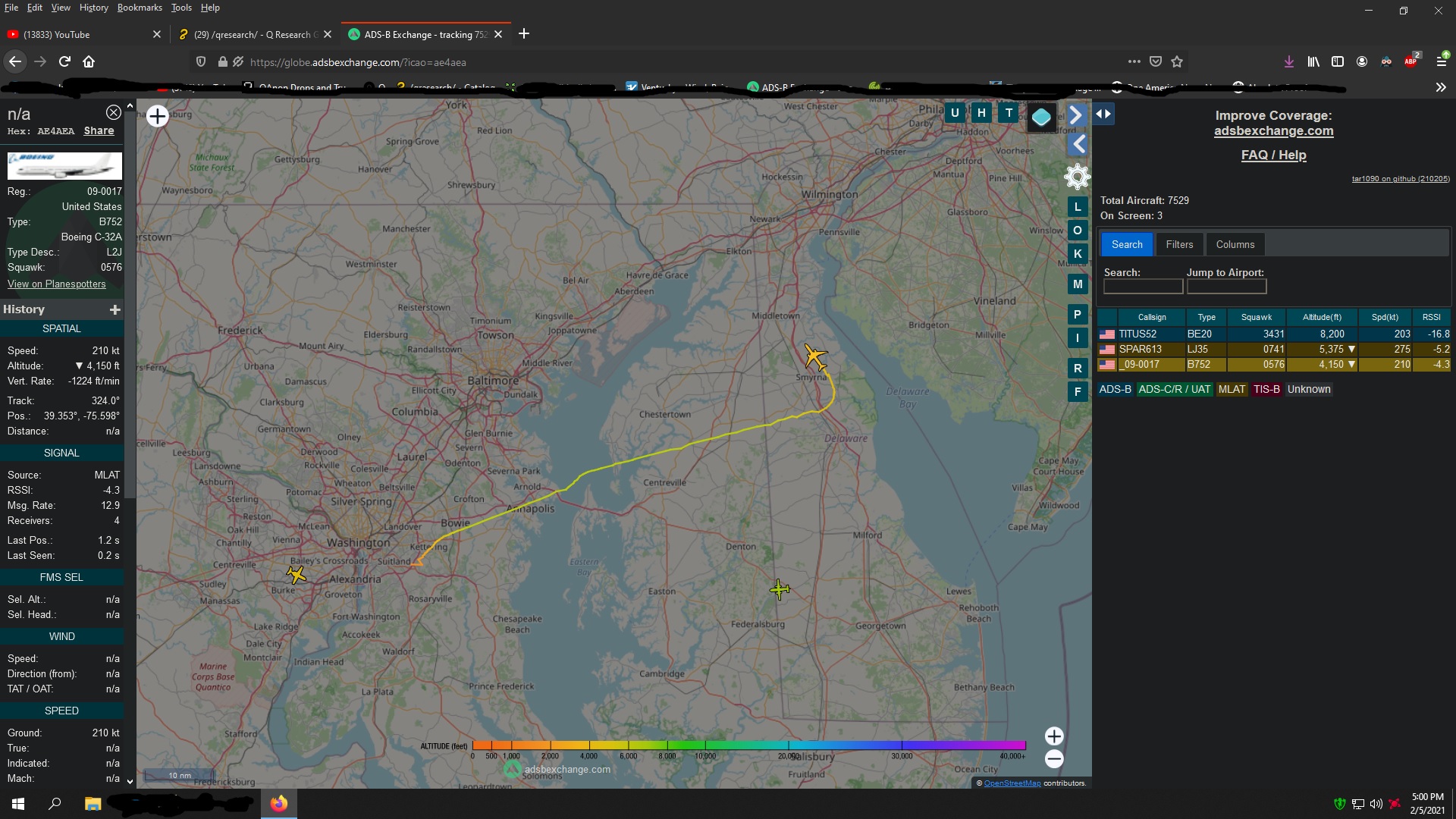Screen dimensions: 1456x819
Task: Open the Bookmarks menu
Action: tap(140, 8)
